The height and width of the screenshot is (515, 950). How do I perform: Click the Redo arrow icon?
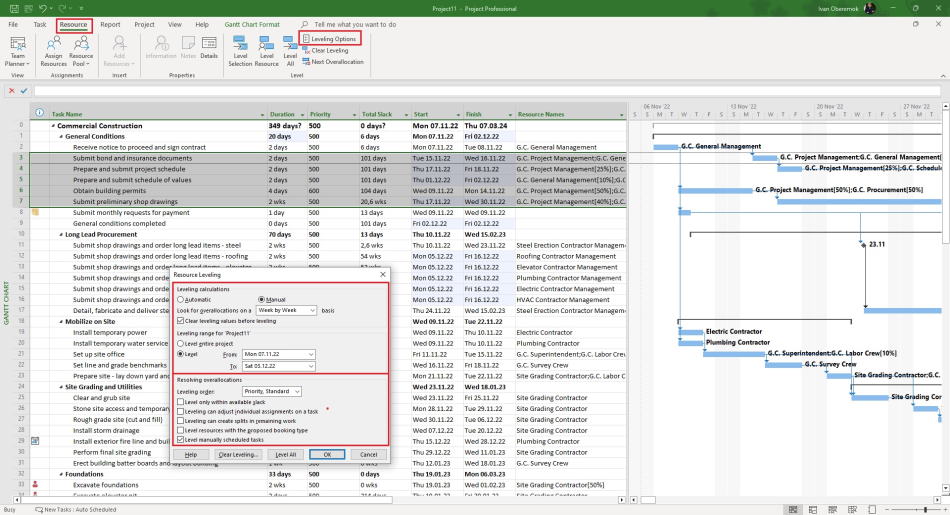[62, 8]
